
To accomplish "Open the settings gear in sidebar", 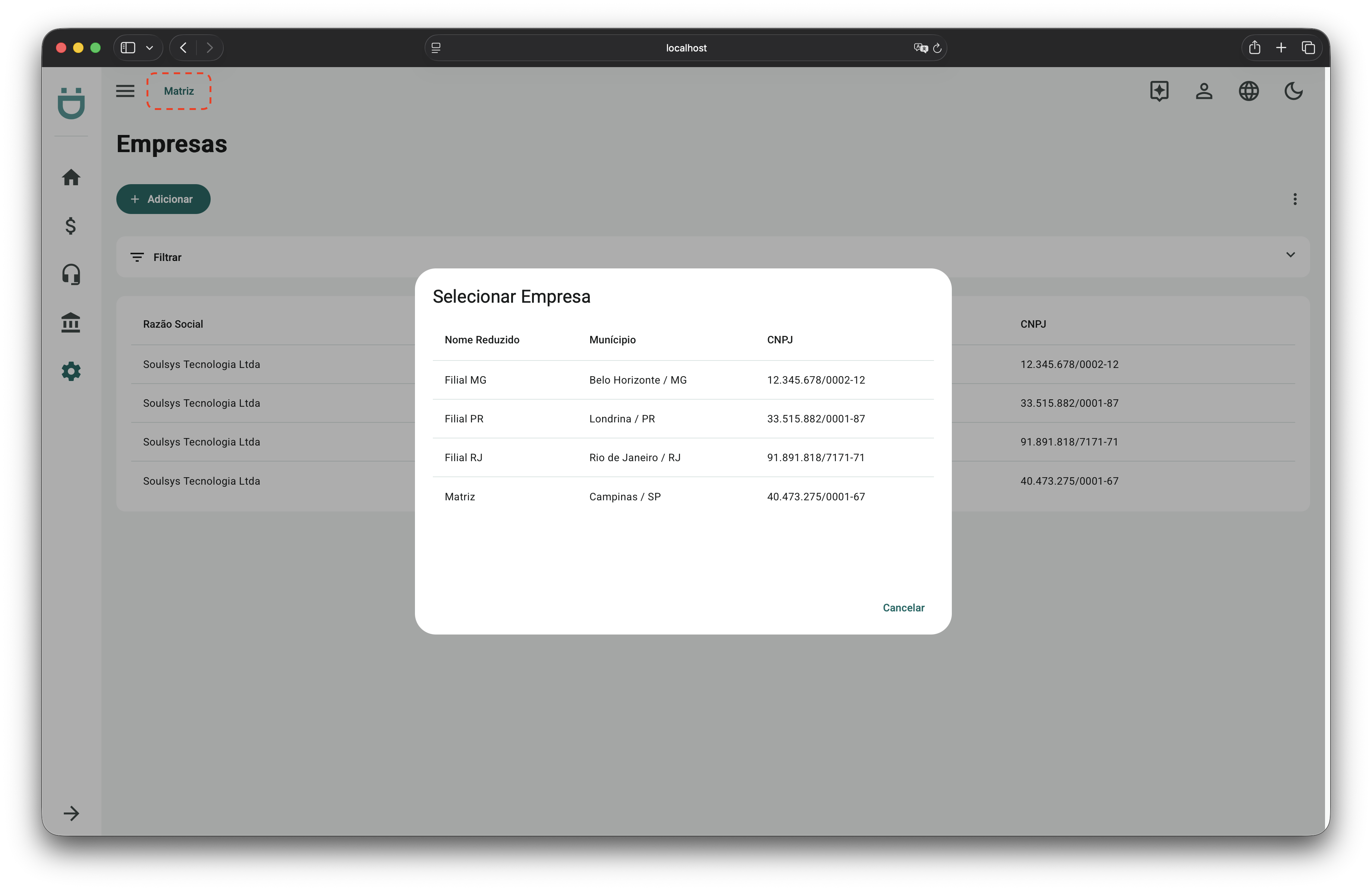I will click(x=71, y=371).
